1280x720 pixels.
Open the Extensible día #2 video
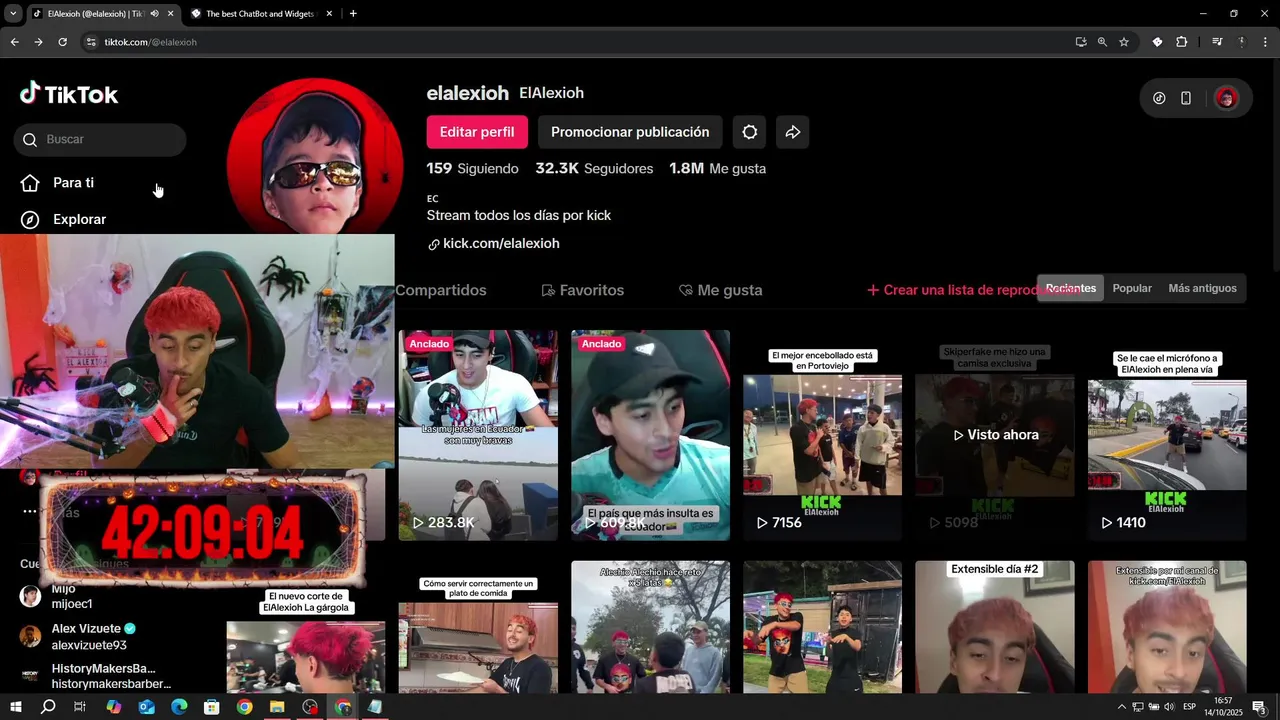pyautogui.click(x=995, y=627)
